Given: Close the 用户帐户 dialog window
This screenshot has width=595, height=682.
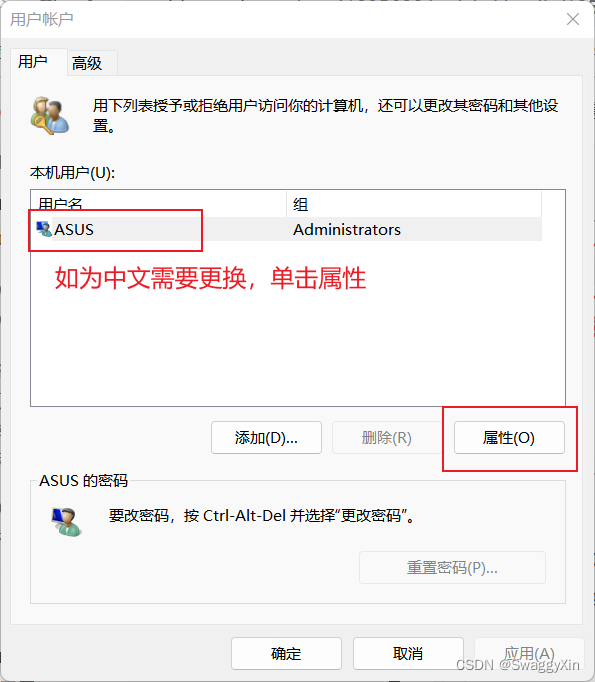Looking at the screenshot, I should point(573,19).
